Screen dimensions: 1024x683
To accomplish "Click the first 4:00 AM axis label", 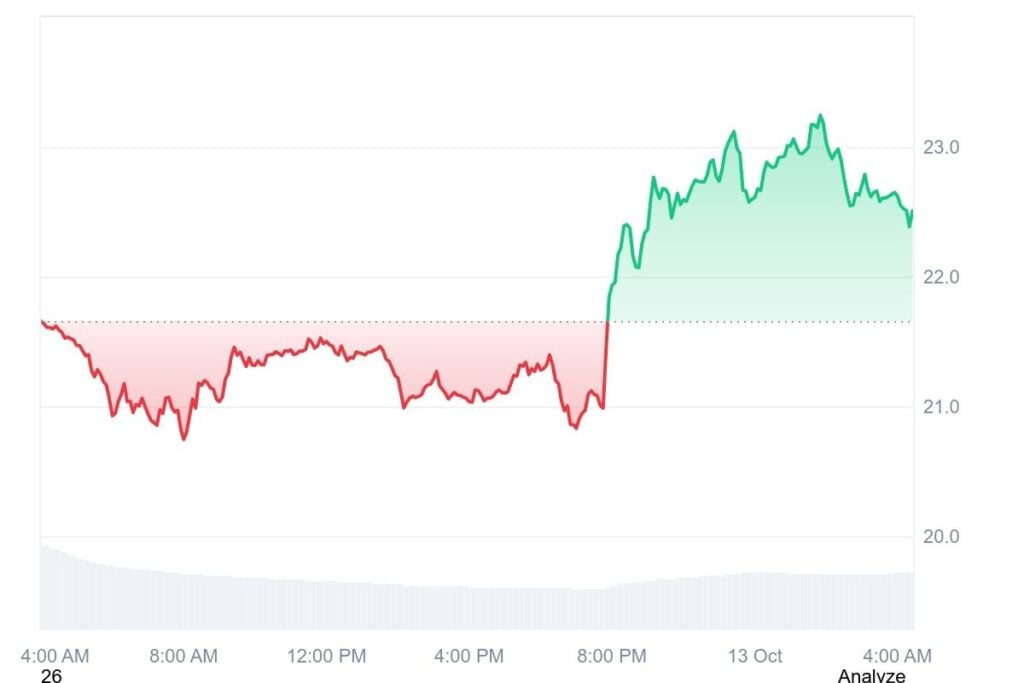I will (x=55, y=656).
